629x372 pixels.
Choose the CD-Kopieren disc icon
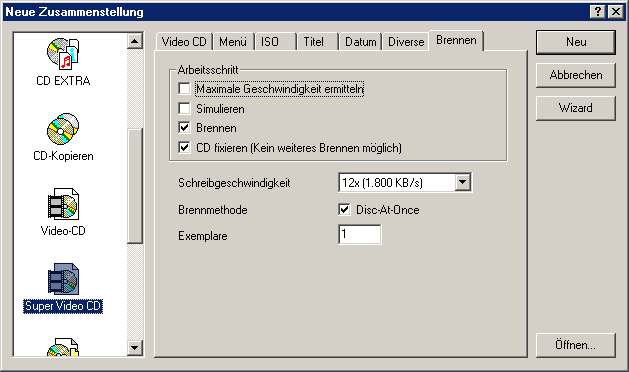coord(63,129)
